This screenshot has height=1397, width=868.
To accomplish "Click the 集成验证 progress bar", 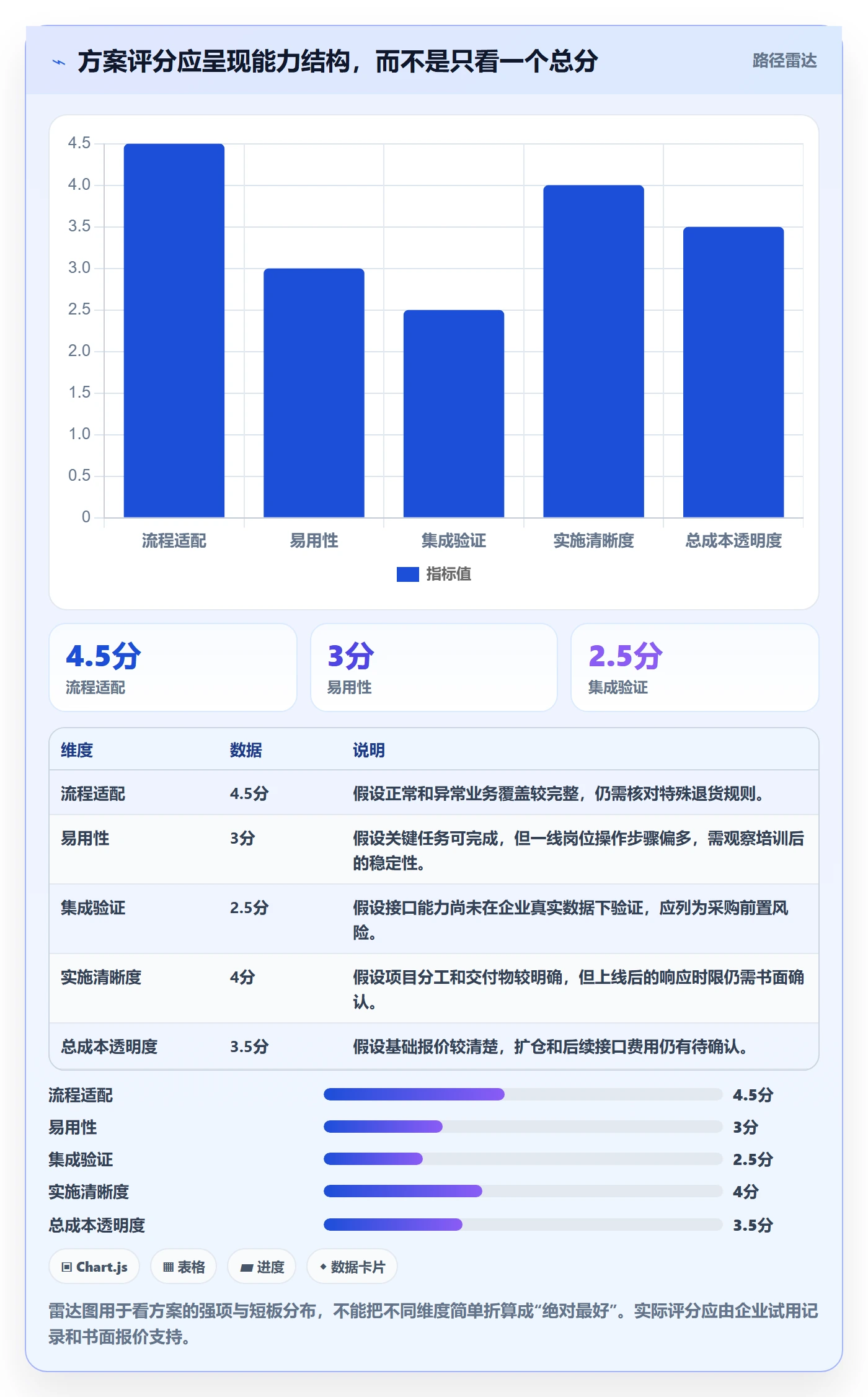I will click(523, 1159).
